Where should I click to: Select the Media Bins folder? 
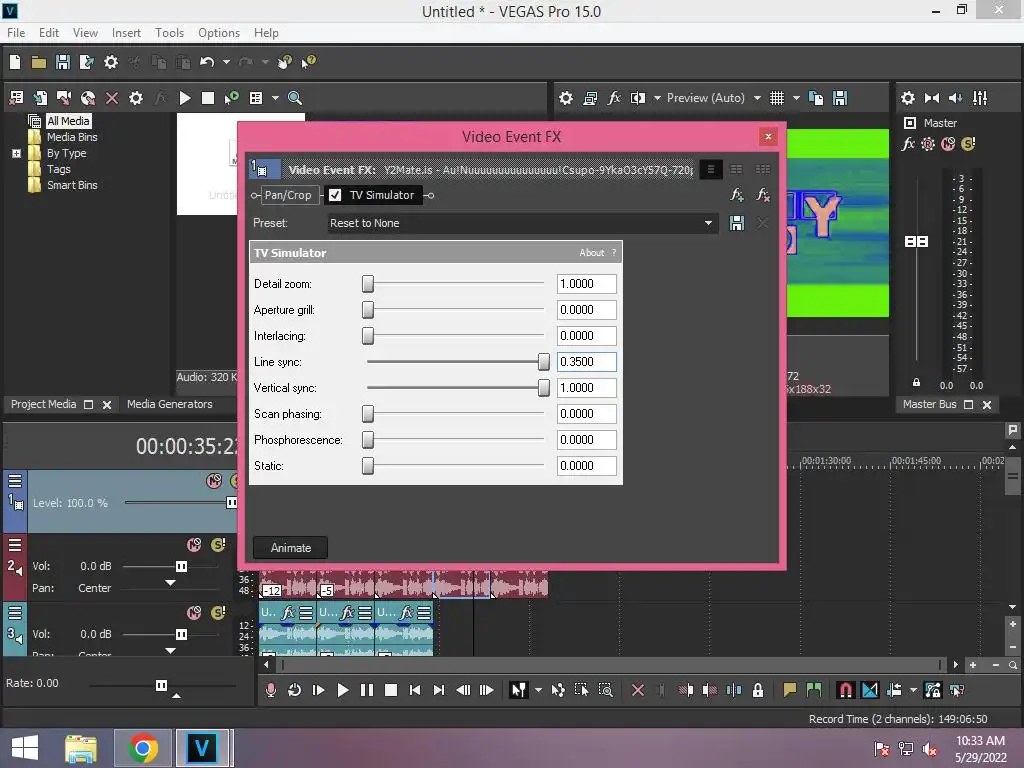tap(72, 137)
